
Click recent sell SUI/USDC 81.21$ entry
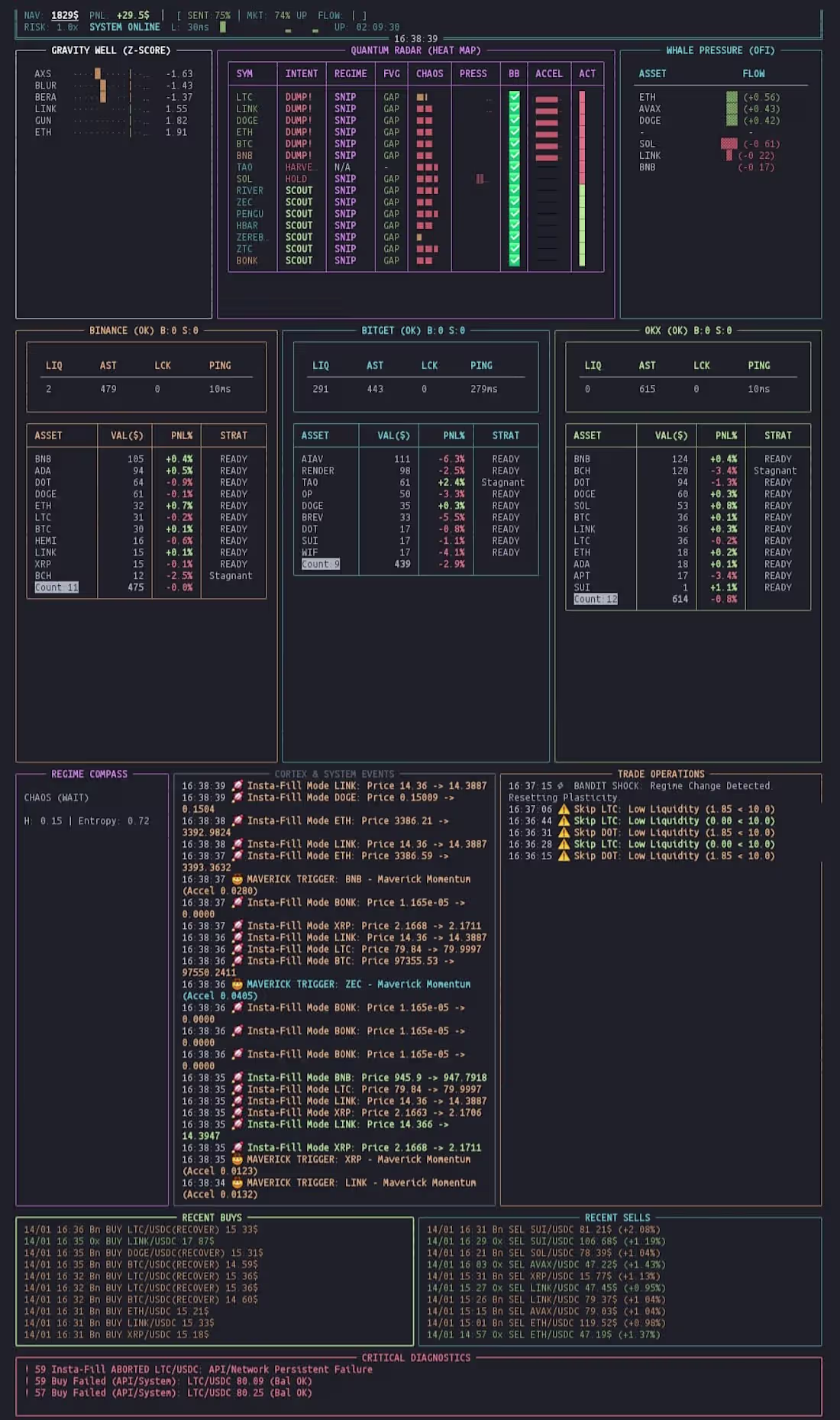pyautogui.click(x=544, y=1230)
